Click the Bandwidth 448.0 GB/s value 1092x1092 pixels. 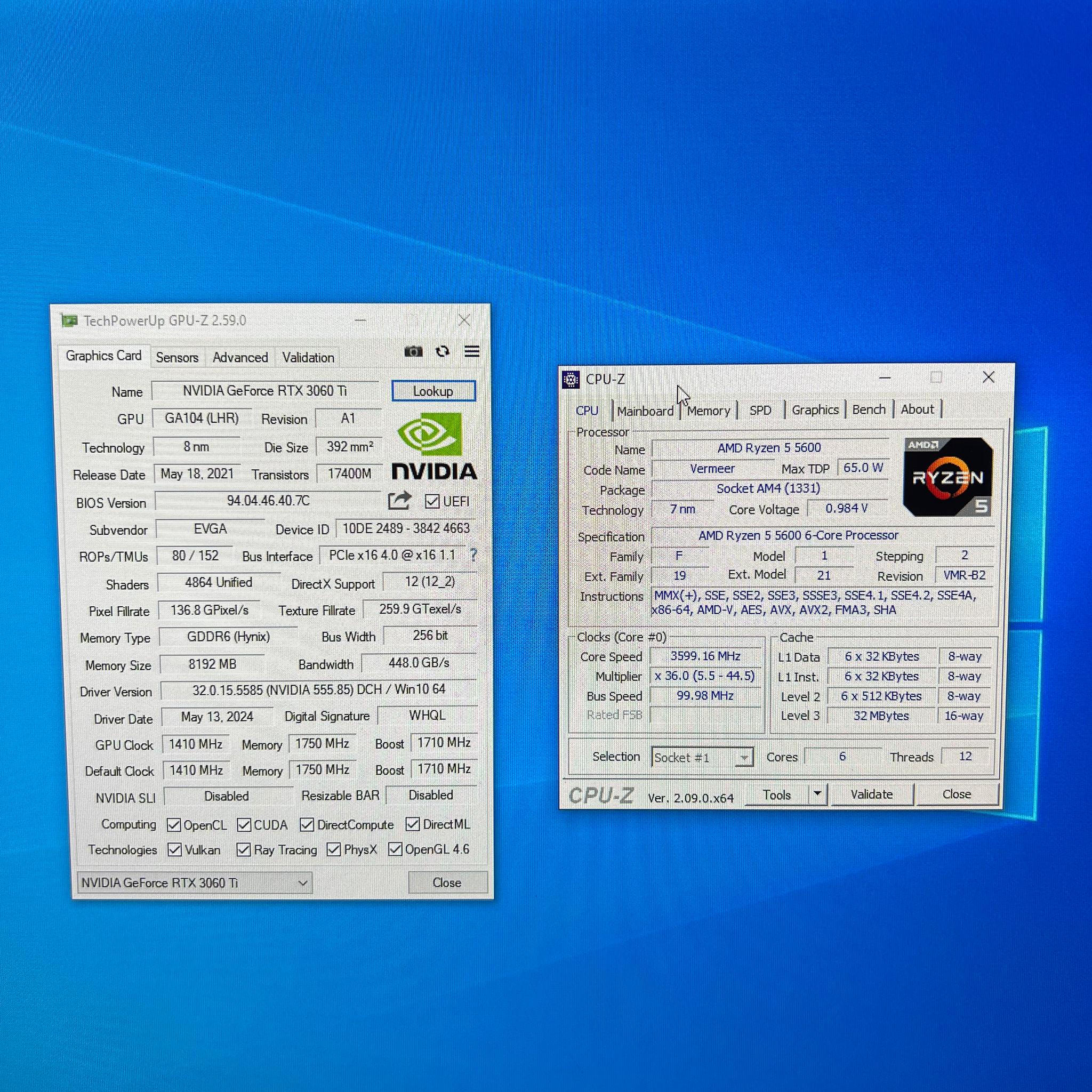pos(419,663)
